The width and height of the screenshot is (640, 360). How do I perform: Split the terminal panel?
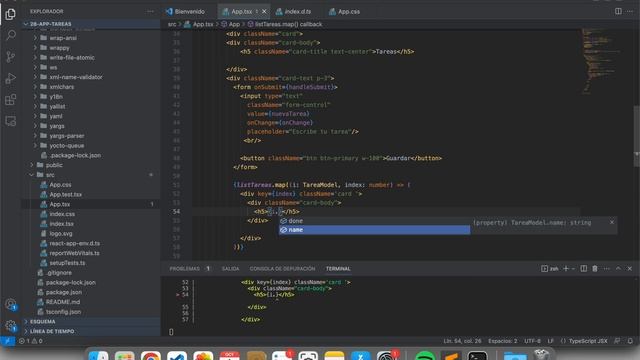tap(584, 269)
